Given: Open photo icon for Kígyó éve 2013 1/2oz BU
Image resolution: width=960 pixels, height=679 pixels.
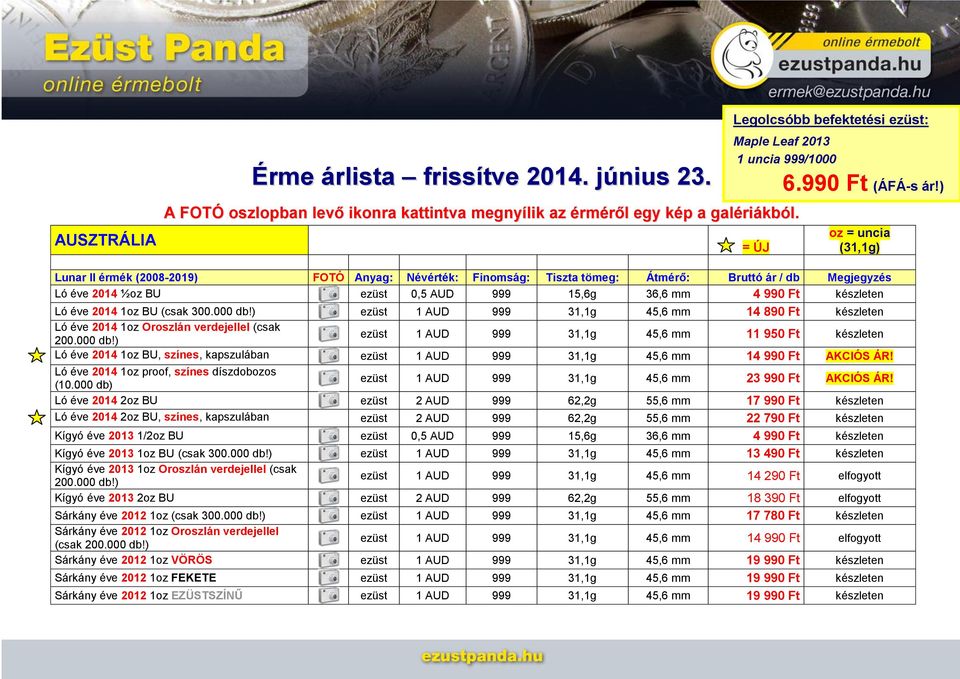Looking at the screenshot, I should (329, 436).
